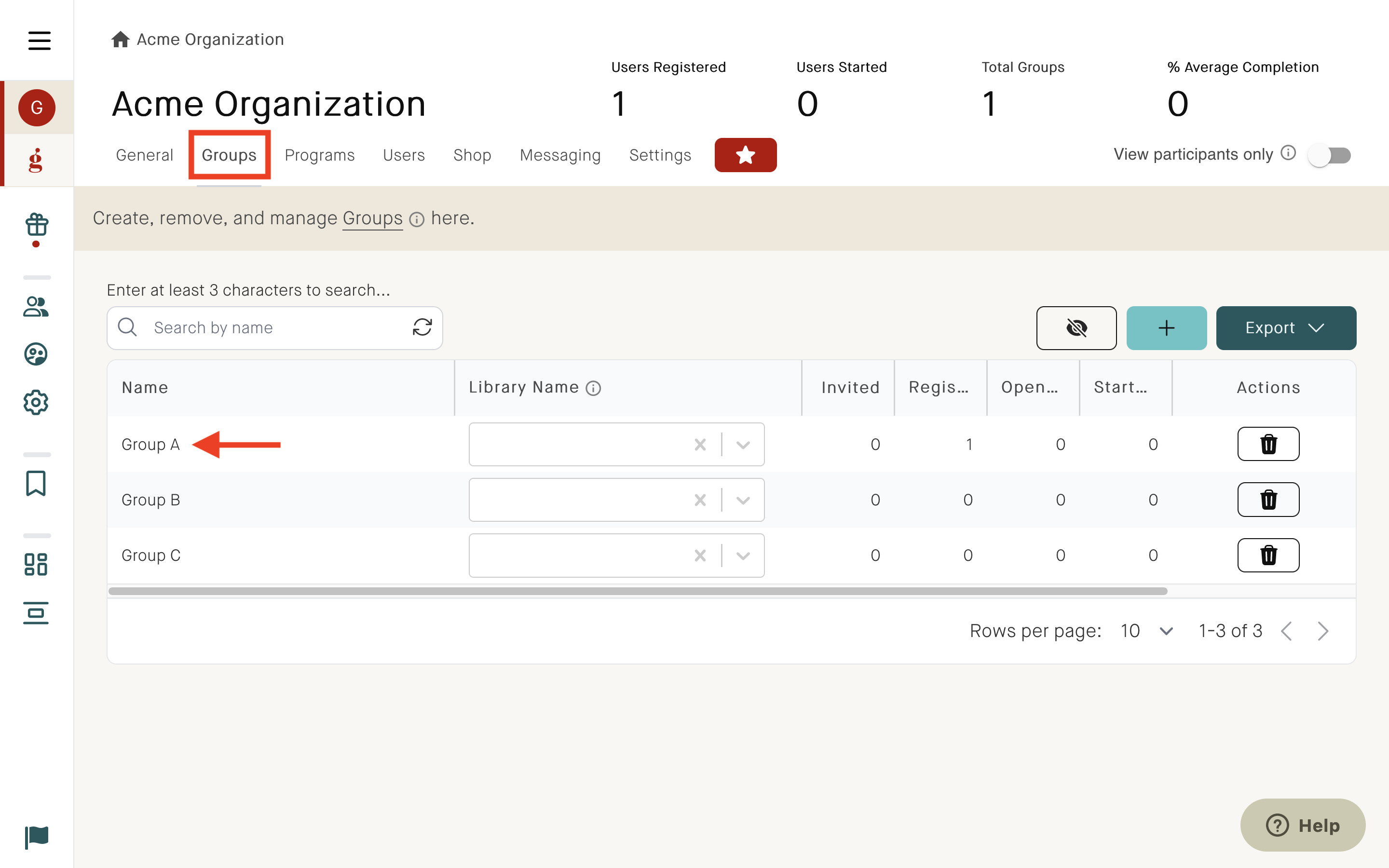Click the red G organization avatar

37,108
